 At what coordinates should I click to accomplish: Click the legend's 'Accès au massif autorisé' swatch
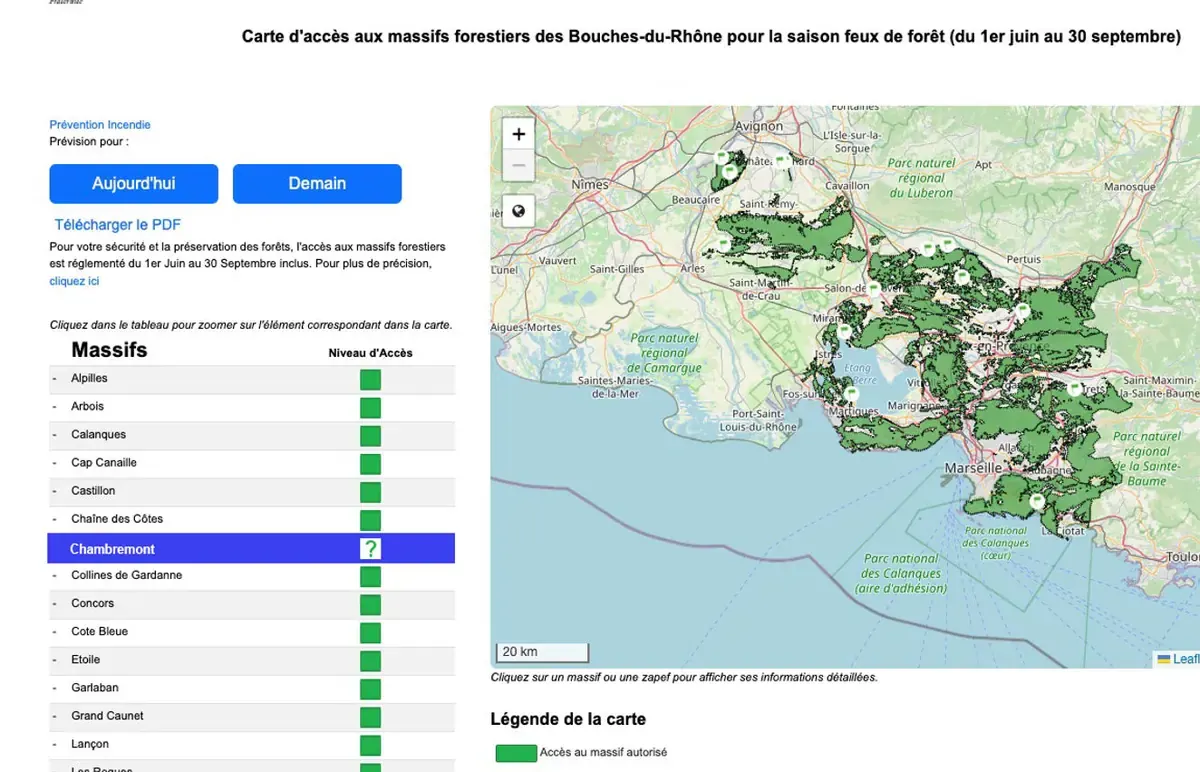tap(516, 753)
